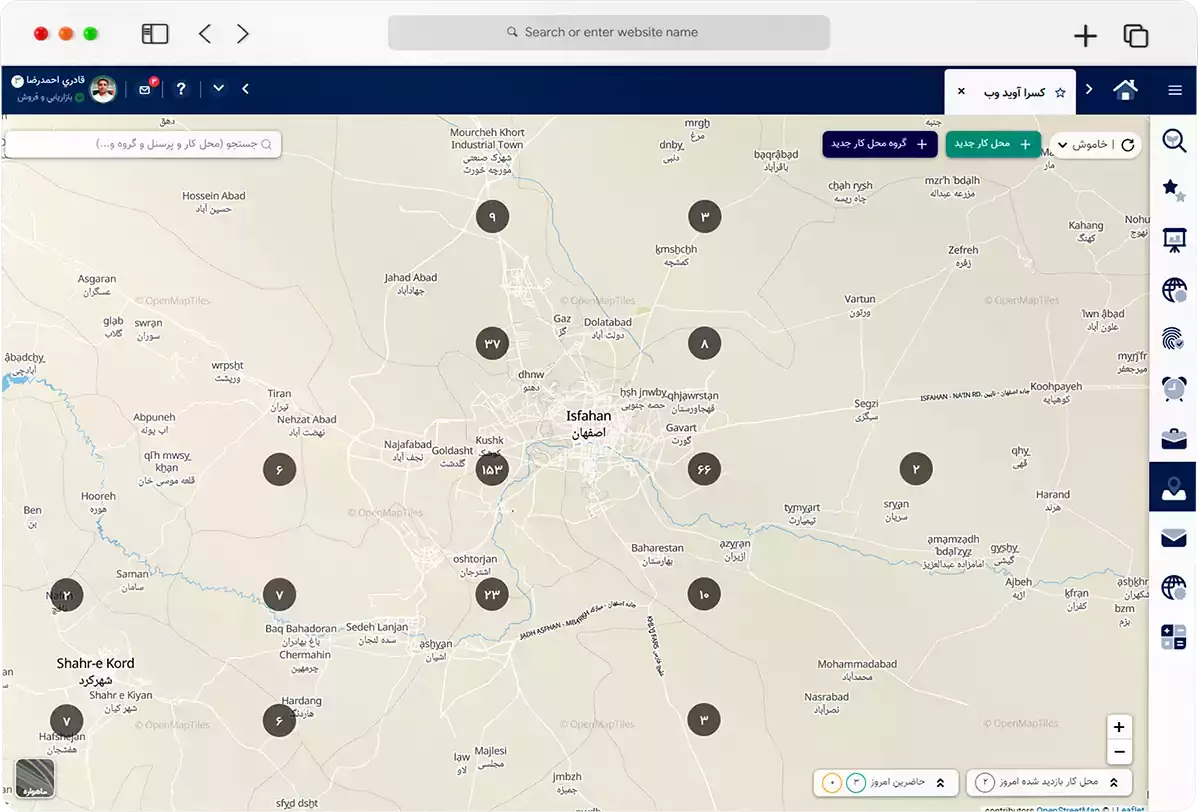Click the گروه محل کار جدید button

coord(880,144)
